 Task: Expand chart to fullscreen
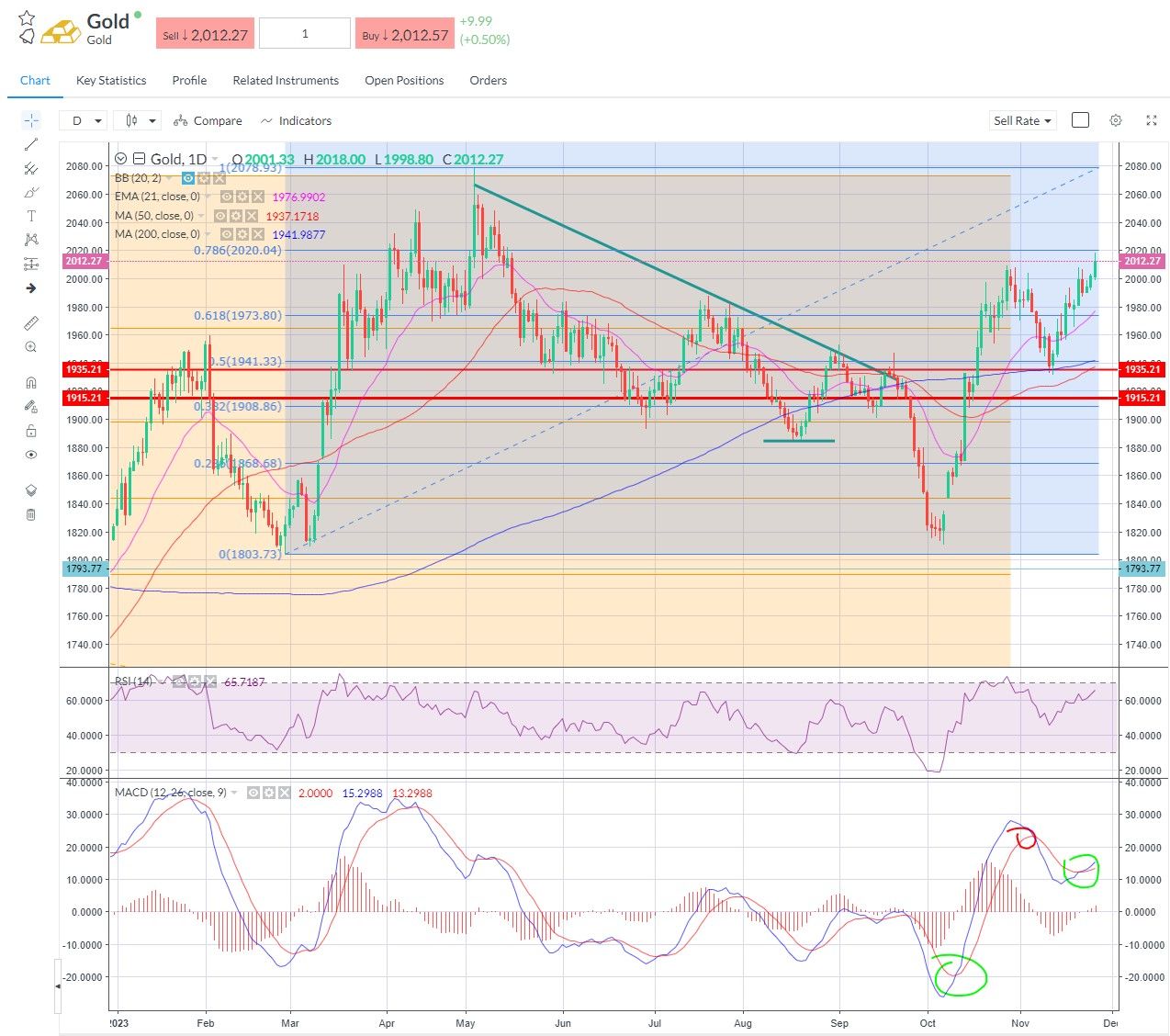(1152, 120)
